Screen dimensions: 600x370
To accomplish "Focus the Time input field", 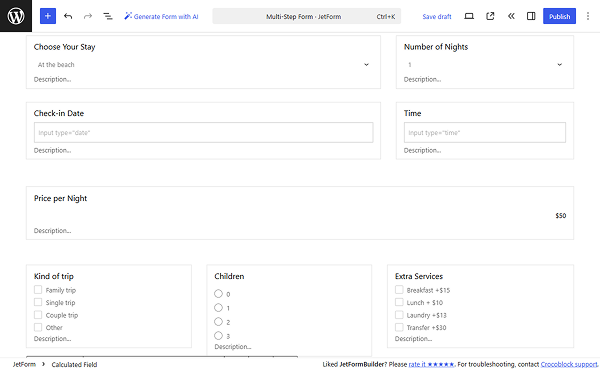I will (484, 132).
